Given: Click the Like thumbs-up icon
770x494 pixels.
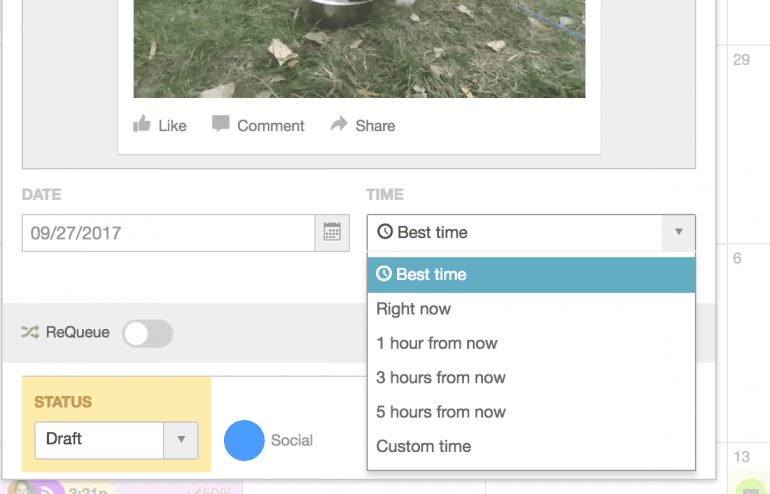Looking at the screenshot, I should pos(142,125).
